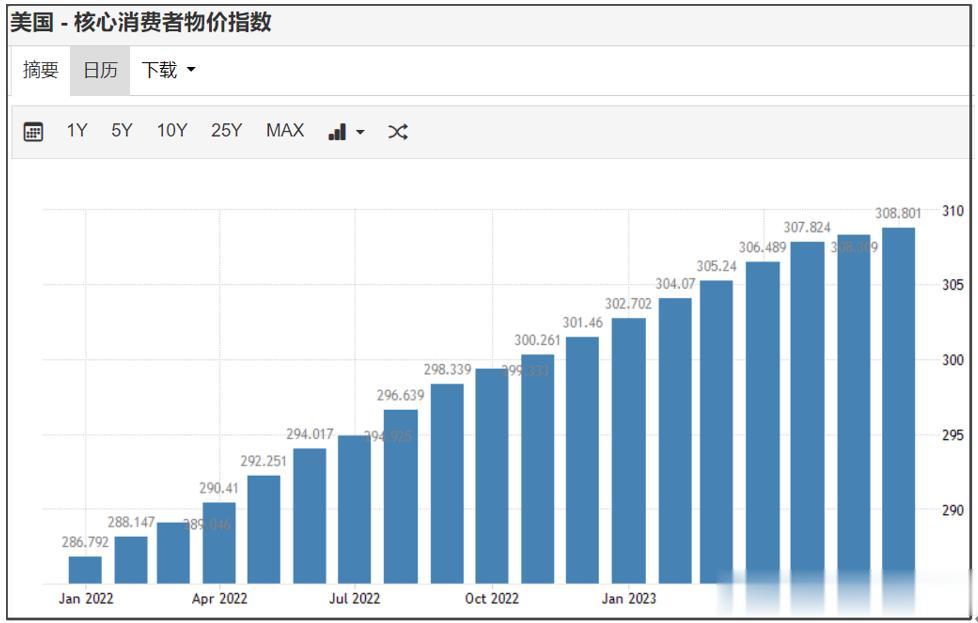Click the 290 y-axis value
Image resolution: width=978 pixels, height=623 pixels.
pos(952,510)
